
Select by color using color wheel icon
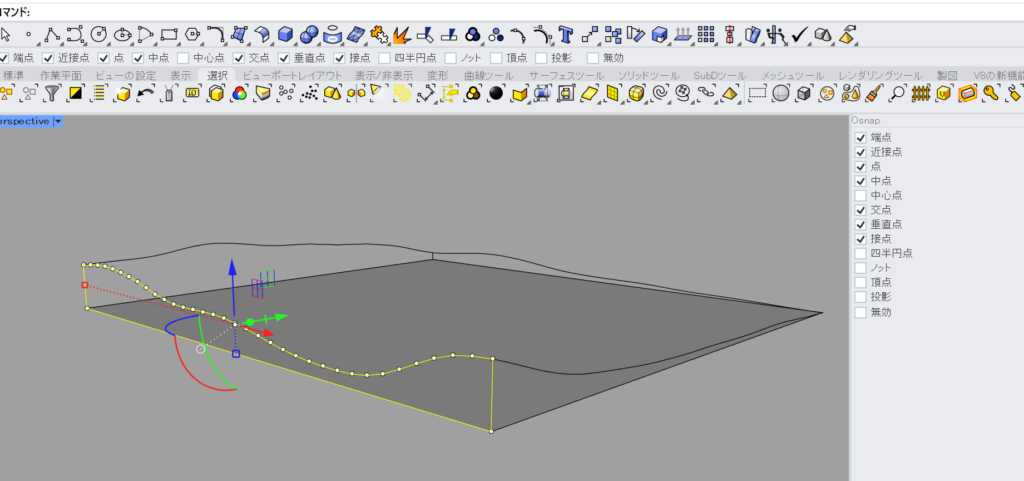pyautogui.click(x=239, y=94)
